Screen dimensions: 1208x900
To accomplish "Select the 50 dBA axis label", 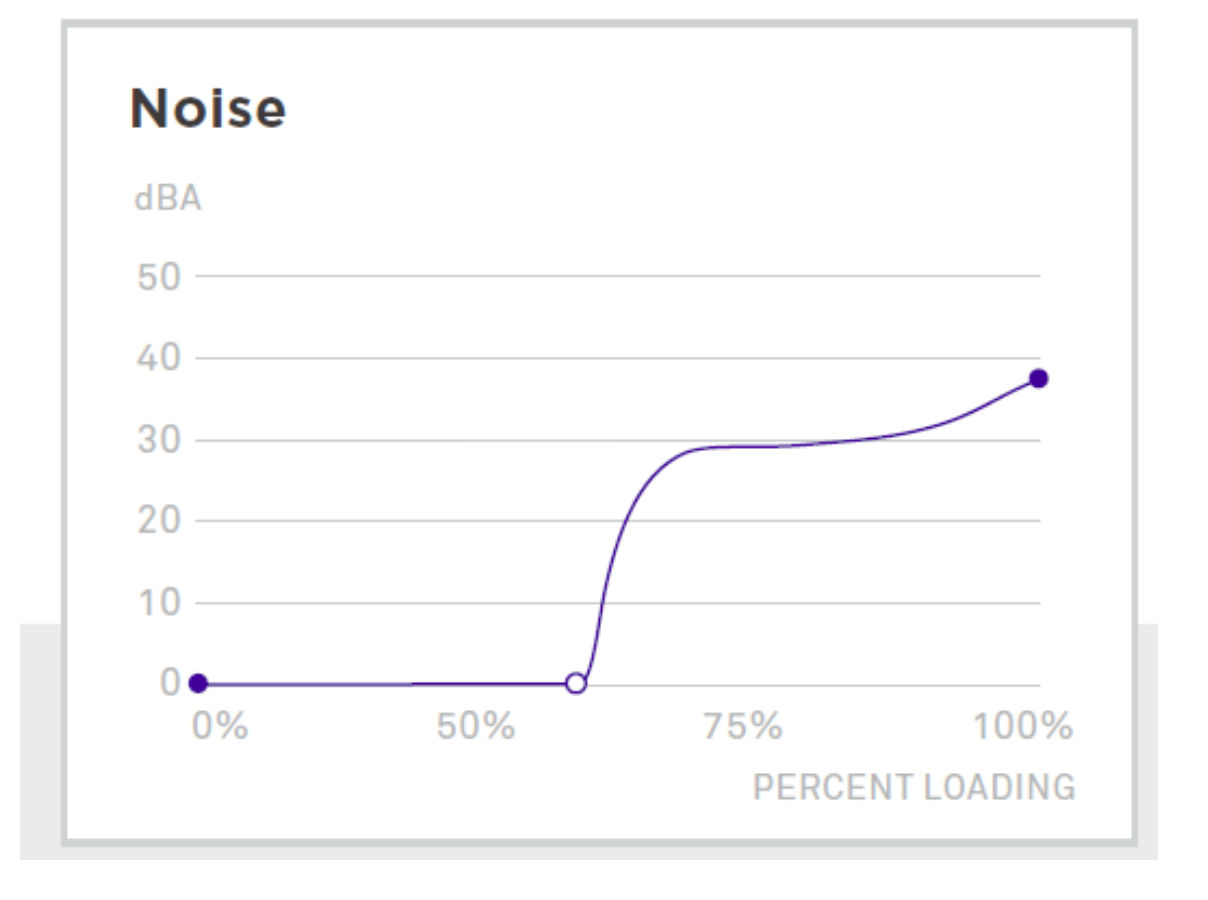I will click(158, 276).
